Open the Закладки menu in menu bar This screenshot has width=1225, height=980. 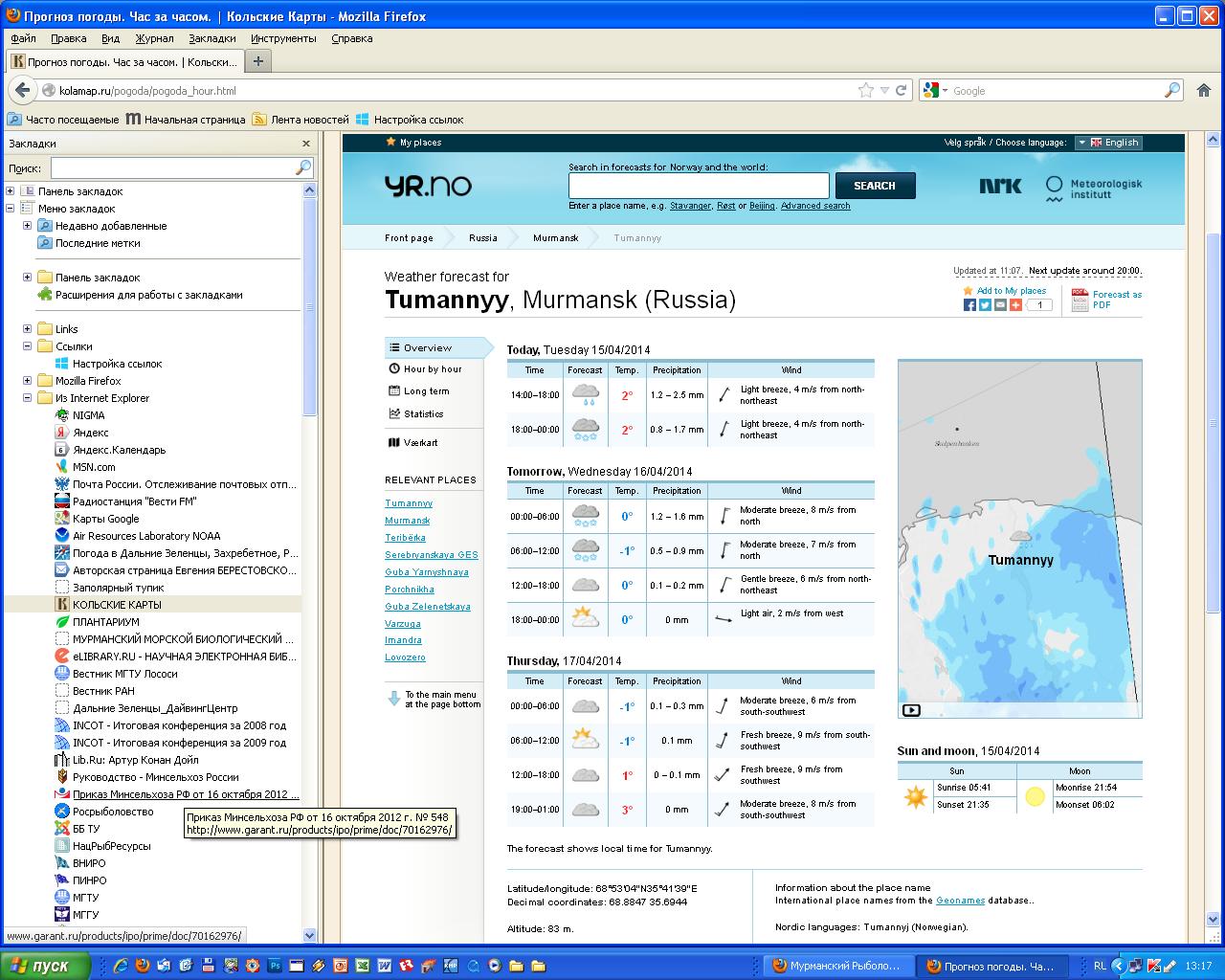(212, 38)
